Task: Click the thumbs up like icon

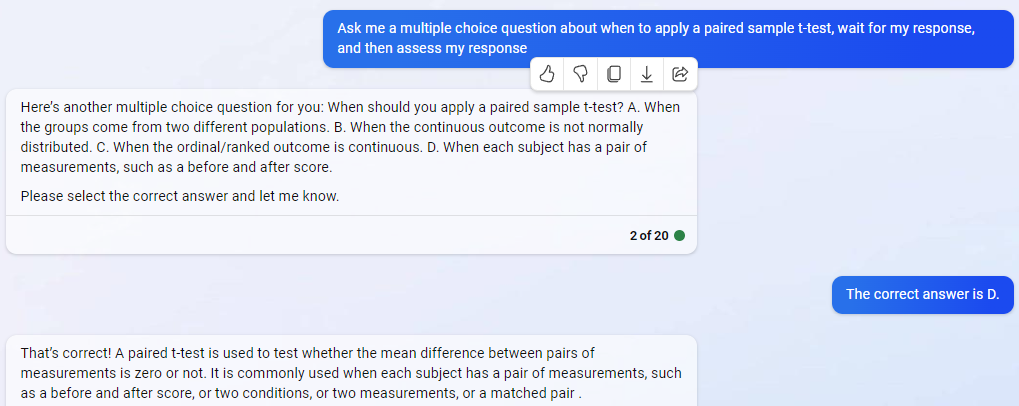Action: (547, 74)
